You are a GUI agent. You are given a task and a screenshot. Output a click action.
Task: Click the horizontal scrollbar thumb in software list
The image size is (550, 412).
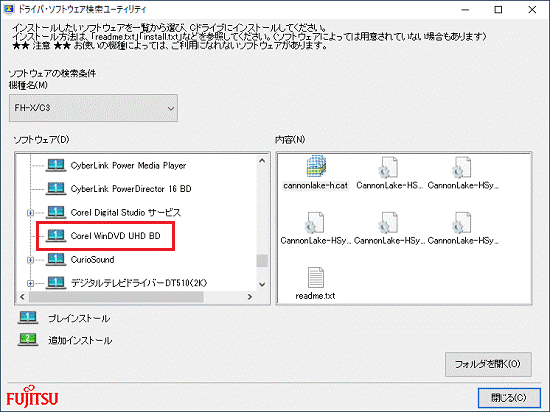pos(116,297)
